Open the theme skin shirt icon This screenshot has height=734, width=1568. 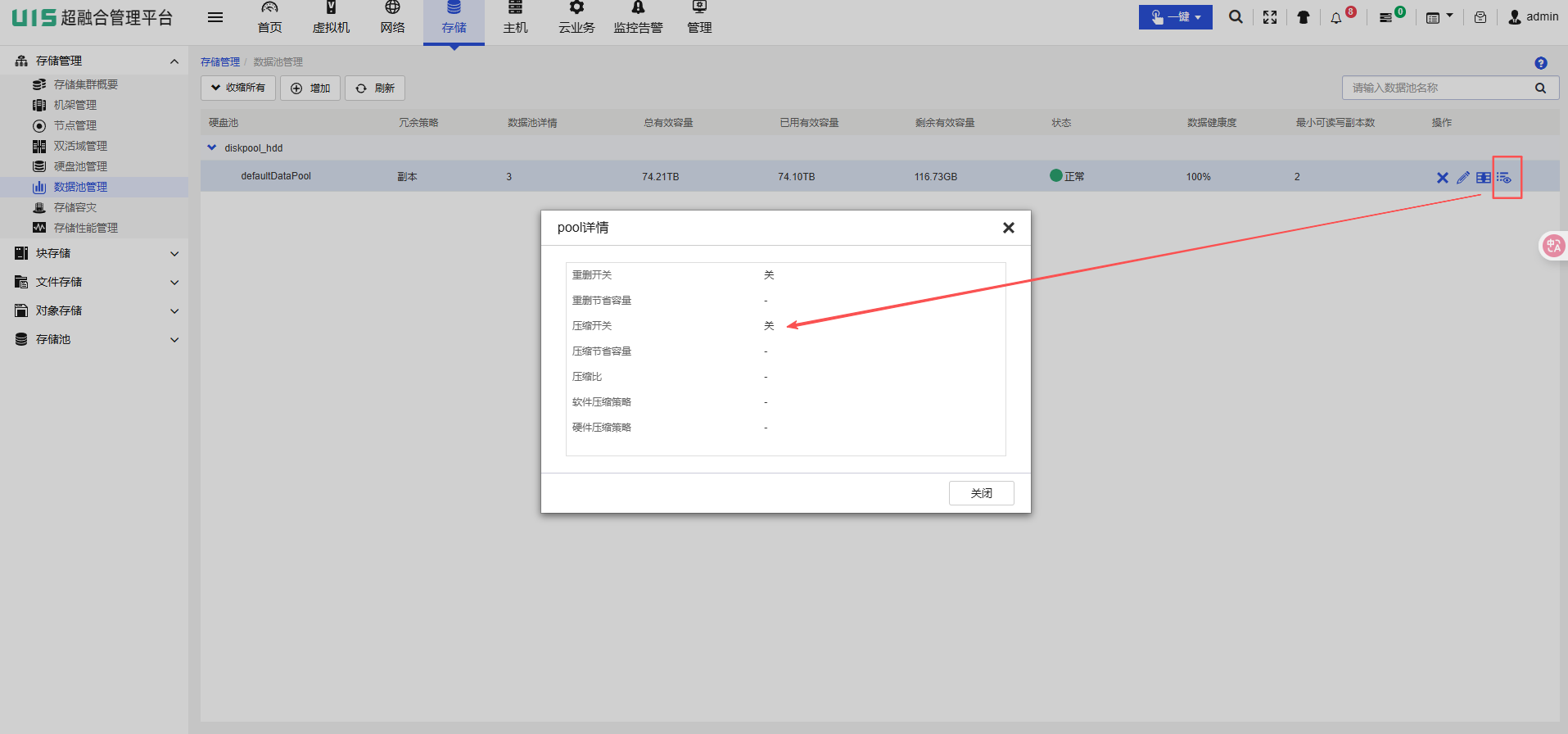[1304, 17]
